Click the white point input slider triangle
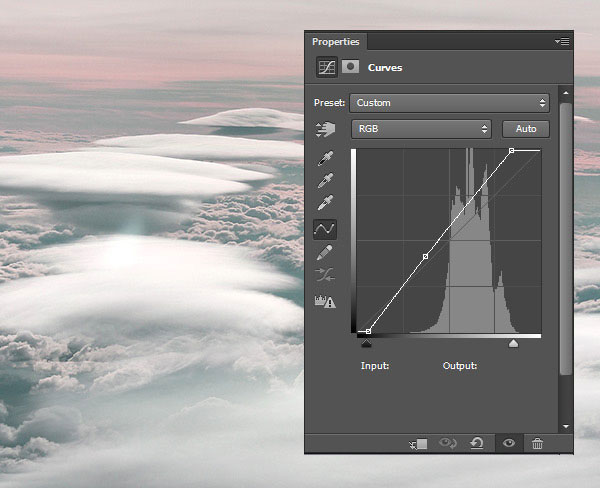 coord(513,343)
